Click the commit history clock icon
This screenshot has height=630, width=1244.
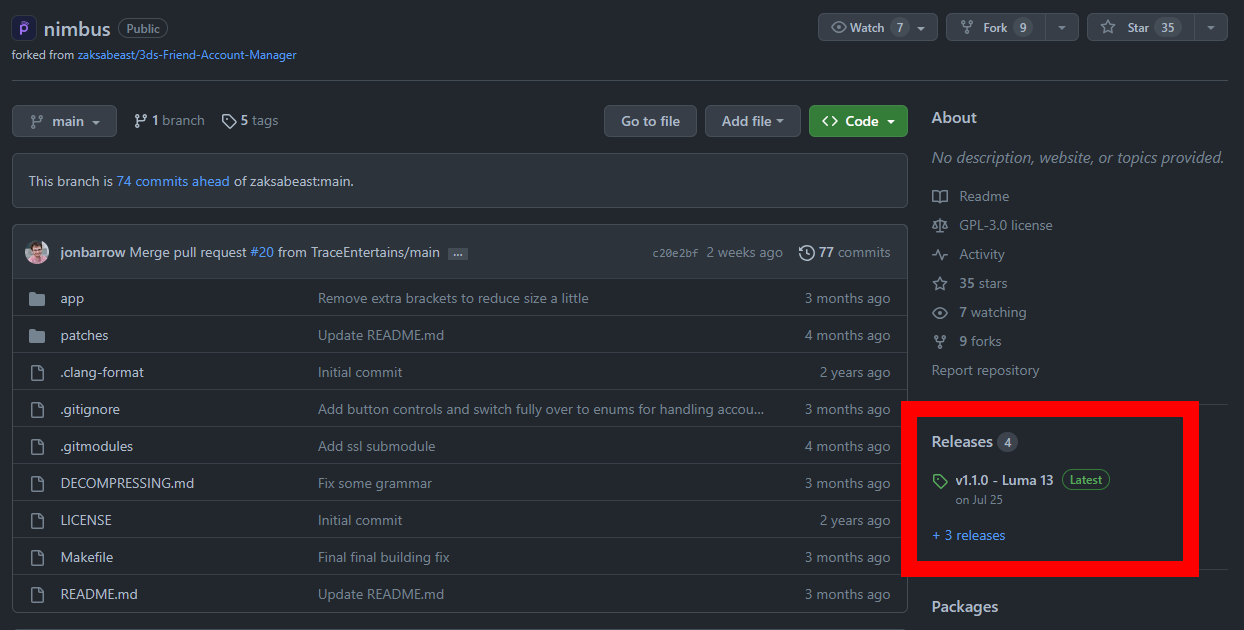[x=807, y=253]
